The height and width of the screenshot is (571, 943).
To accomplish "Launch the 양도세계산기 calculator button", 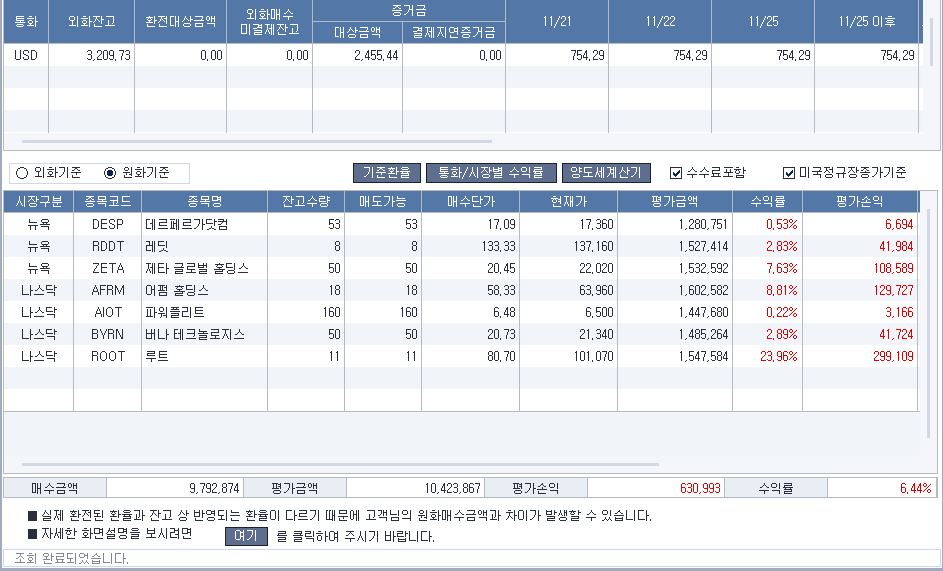I will pos(606,173).
